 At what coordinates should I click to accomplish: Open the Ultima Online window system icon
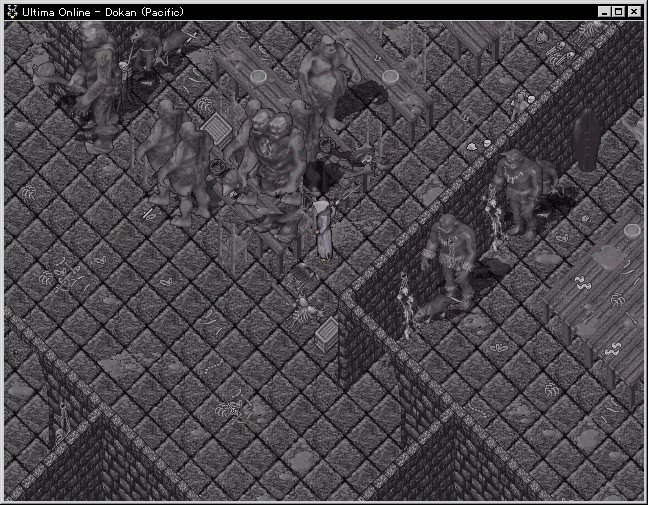click(x=12, y=12)
